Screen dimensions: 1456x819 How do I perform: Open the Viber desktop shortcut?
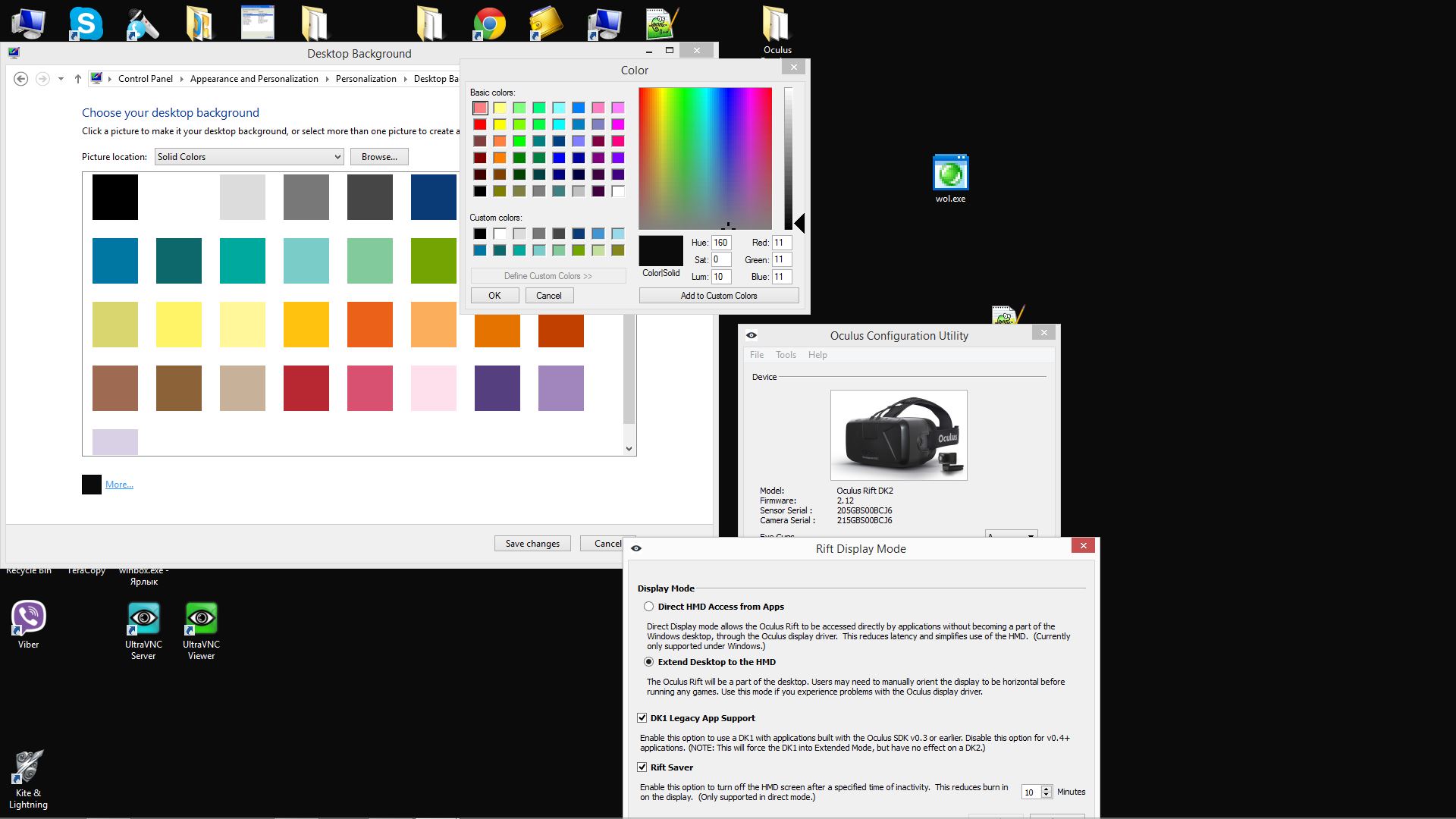pos(28,624)
